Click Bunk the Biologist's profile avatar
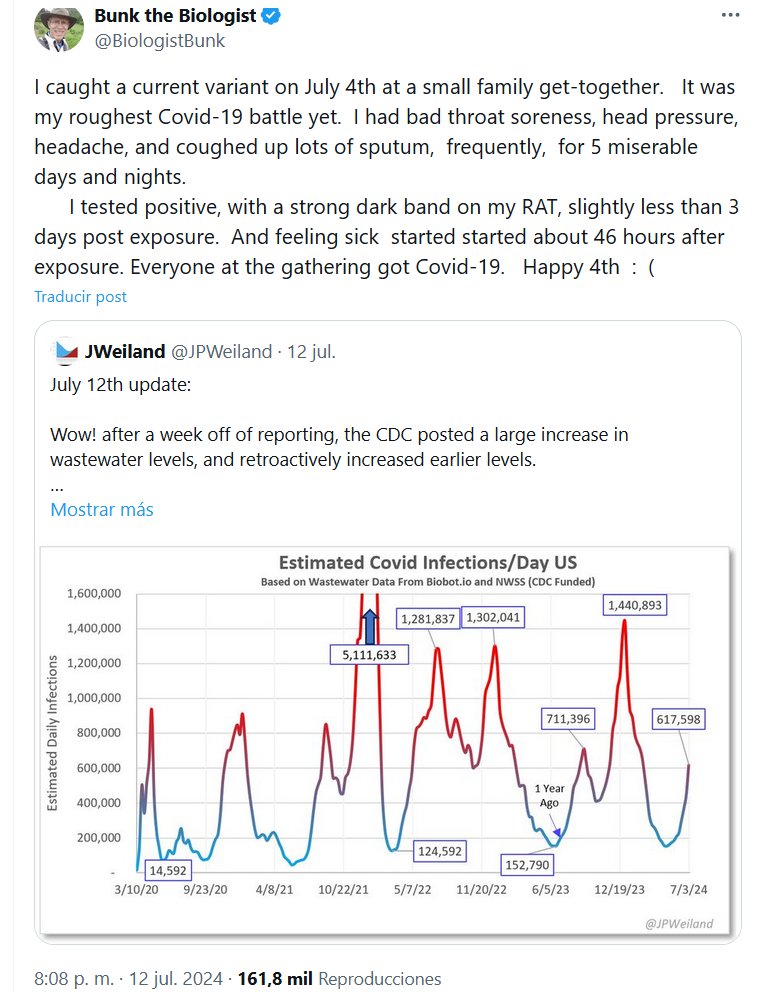 59,28
